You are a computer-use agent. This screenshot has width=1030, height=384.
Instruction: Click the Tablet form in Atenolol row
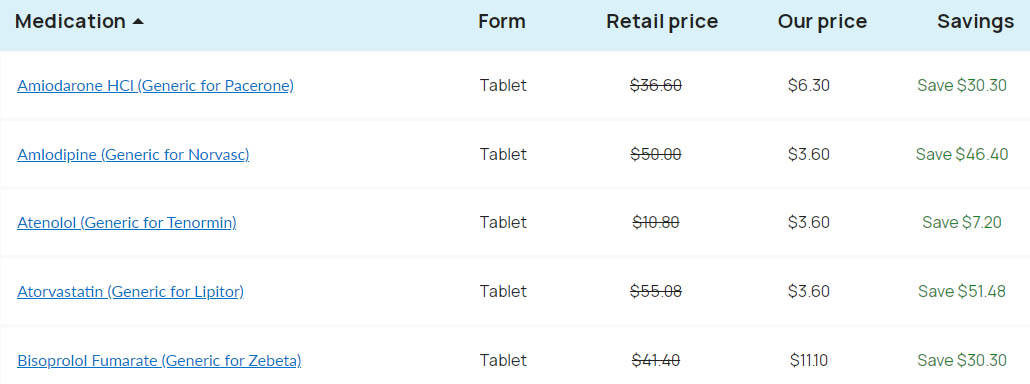(503, 223)
